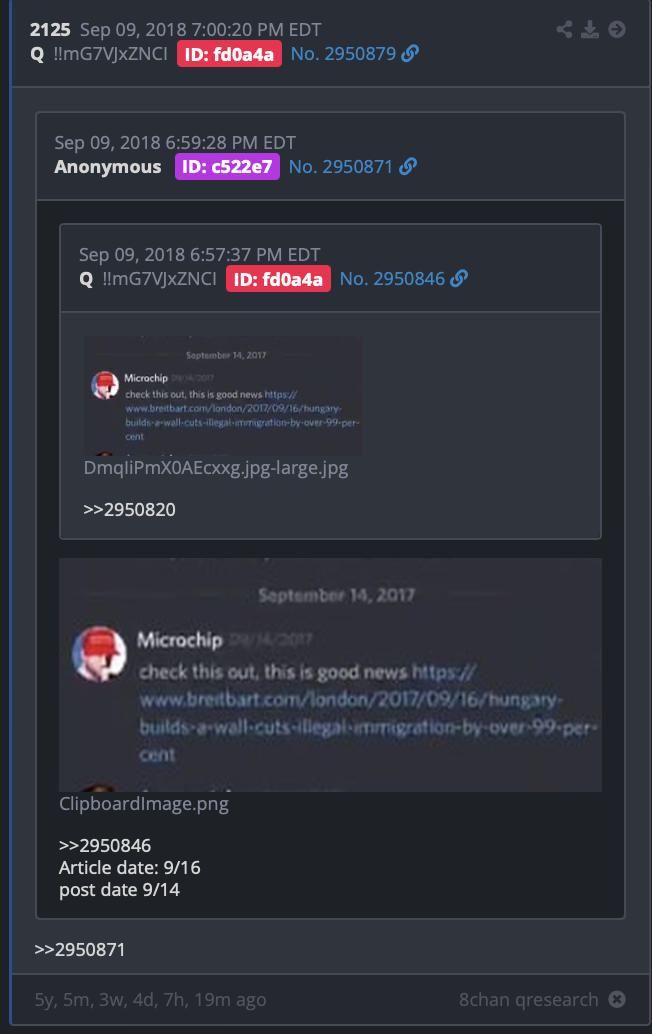652x1034 pixels.
Task: Open post link No. 2950879
Action: click(343, 53)
